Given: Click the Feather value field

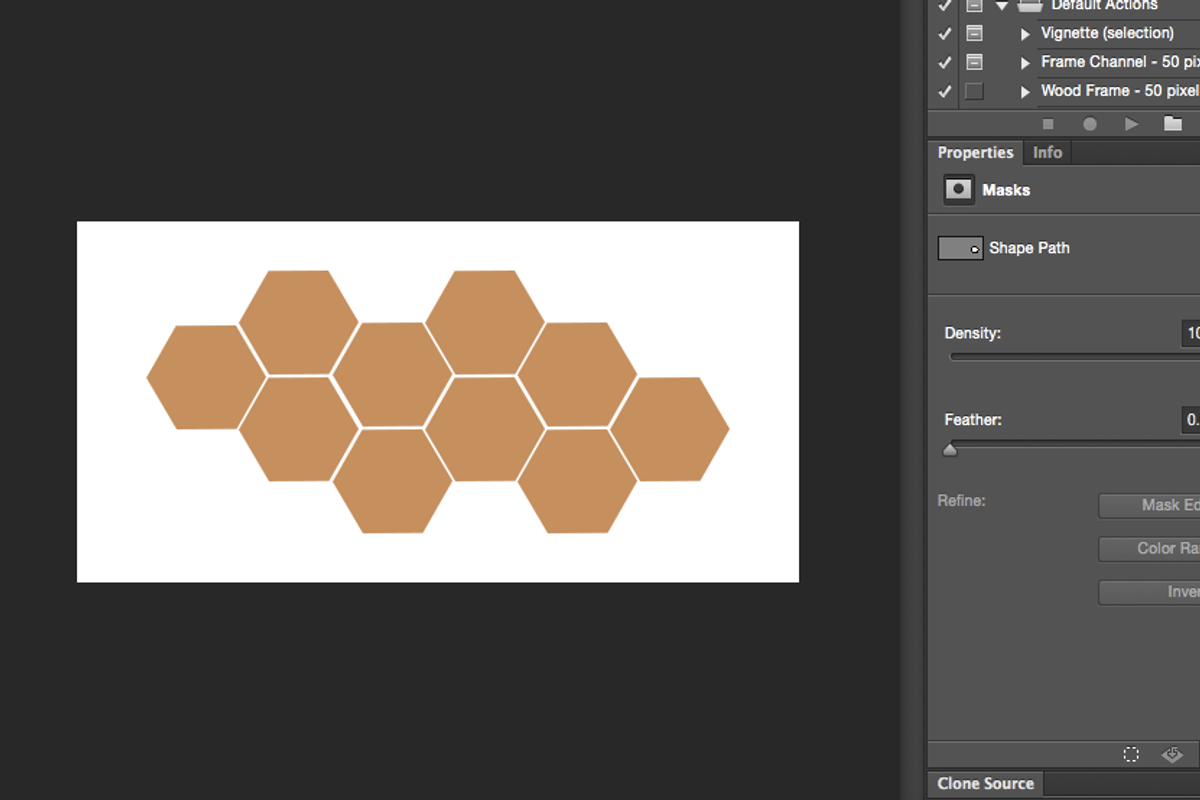Looking at the screenshot, I should (x=1191, y=421).
